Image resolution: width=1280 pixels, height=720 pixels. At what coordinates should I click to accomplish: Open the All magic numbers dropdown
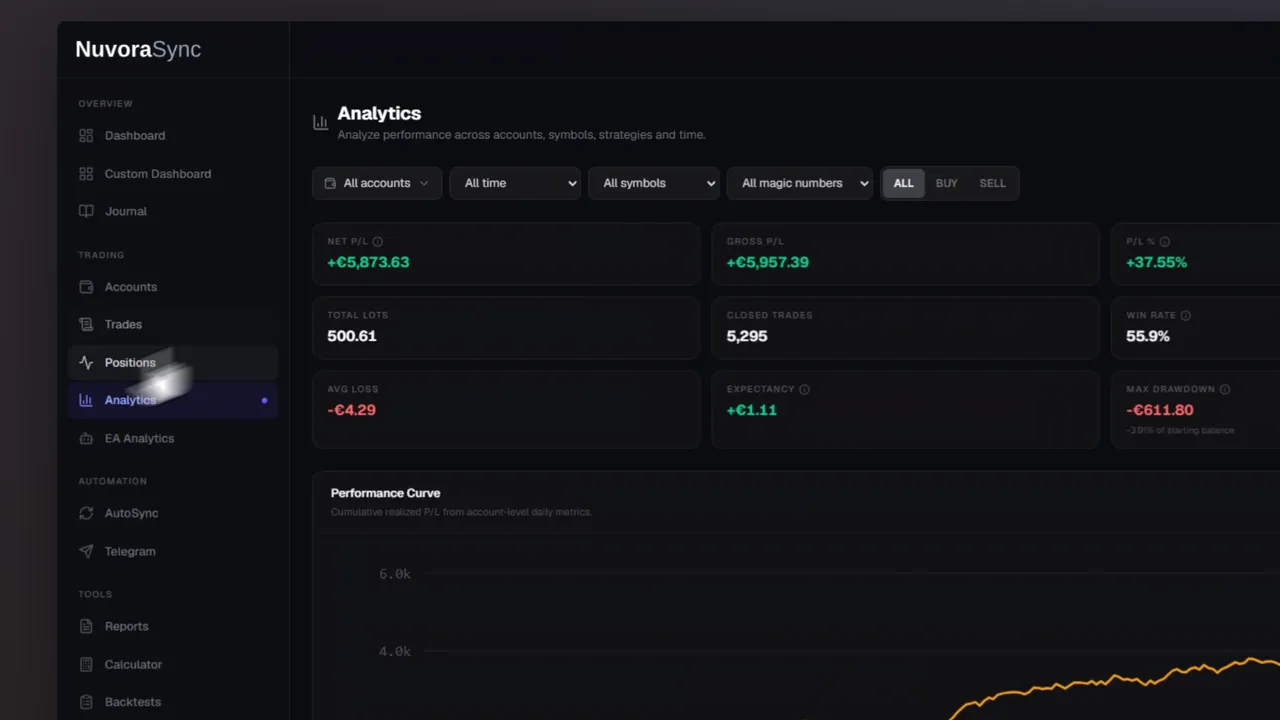[x=799, y=183]
